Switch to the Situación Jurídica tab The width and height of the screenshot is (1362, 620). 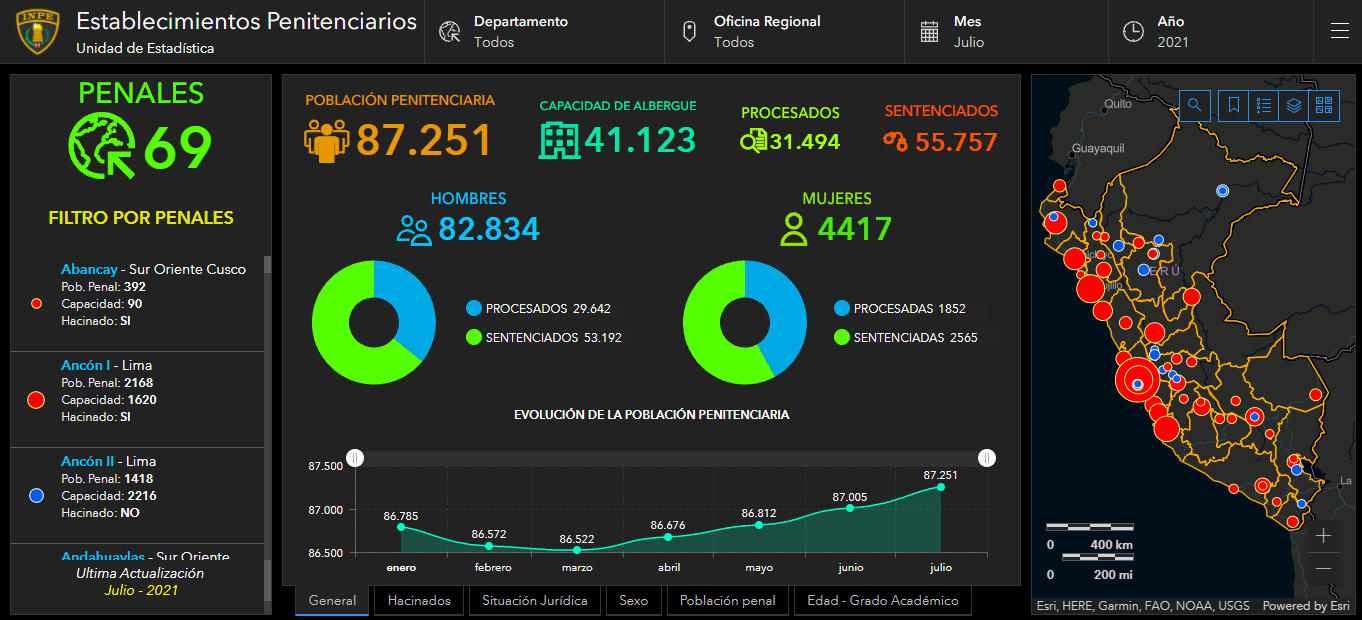(535, 601)
